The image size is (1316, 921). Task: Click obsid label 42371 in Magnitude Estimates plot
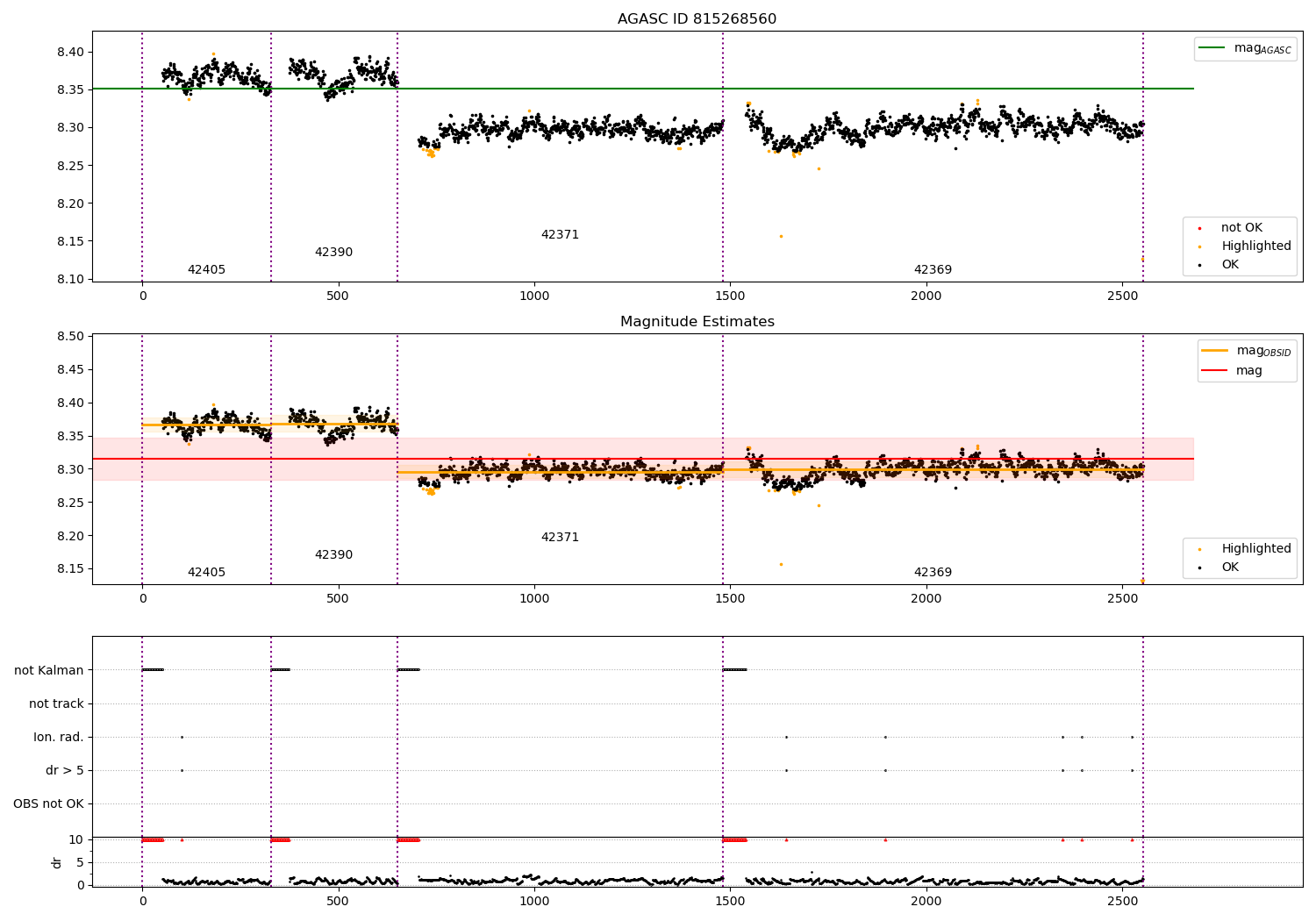[560, 538]
